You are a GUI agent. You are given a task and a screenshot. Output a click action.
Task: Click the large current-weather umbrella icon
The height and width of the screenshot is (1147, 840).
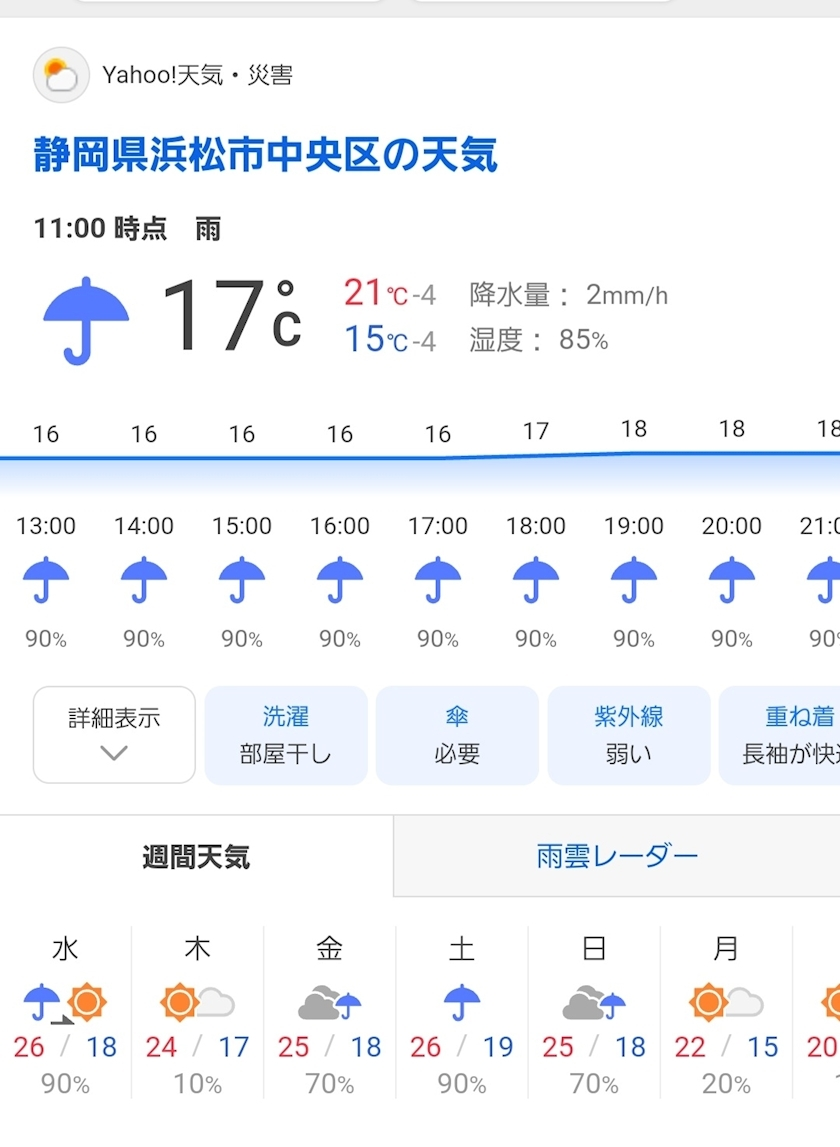coord(86,320)
